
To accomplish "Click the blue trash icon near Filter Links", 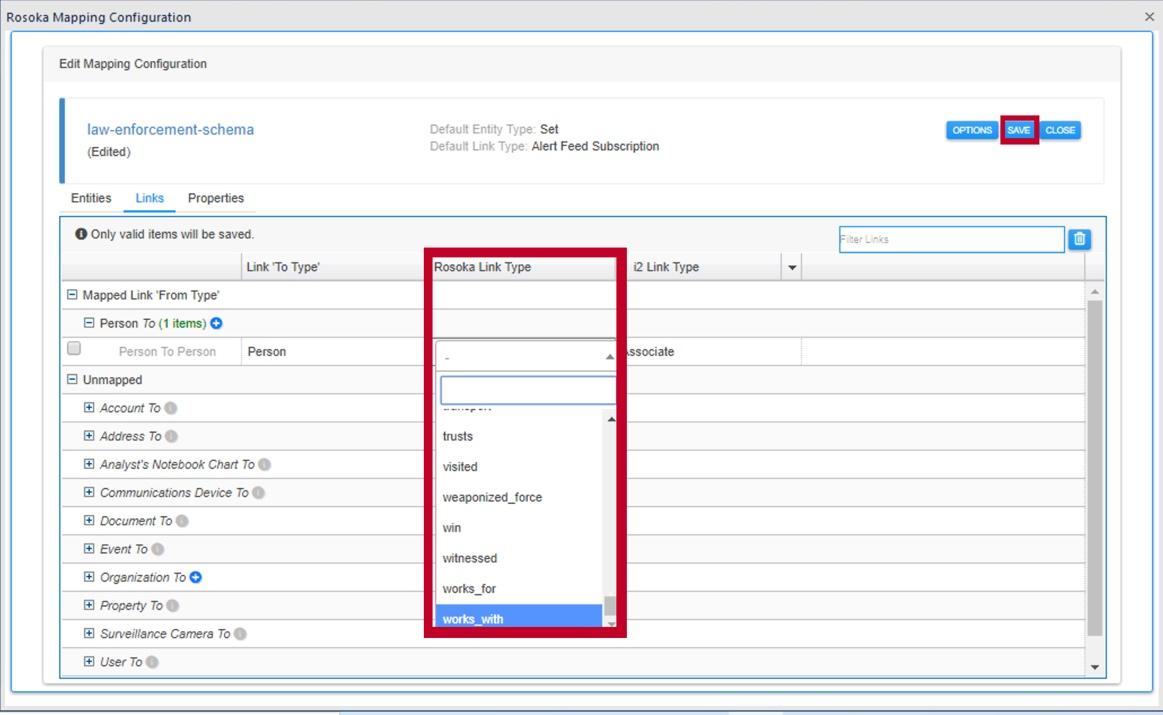I will click(1082, 239).
